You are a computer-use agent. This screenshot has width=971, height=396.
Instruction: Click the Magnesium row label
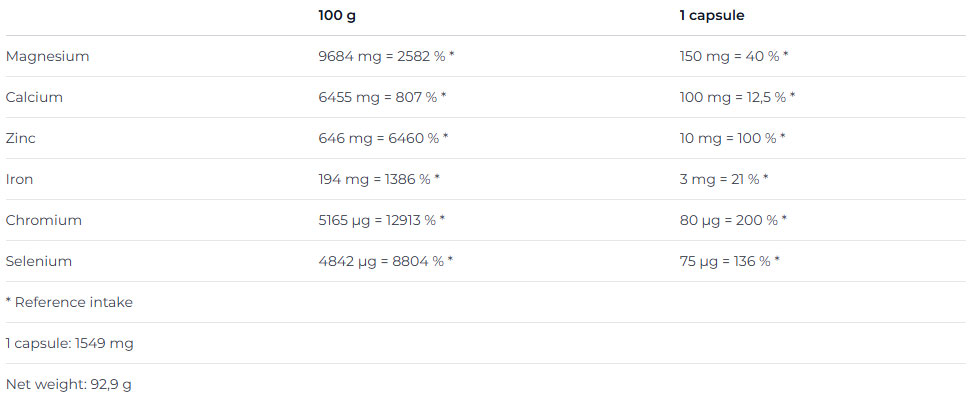[x=48, y=56]
